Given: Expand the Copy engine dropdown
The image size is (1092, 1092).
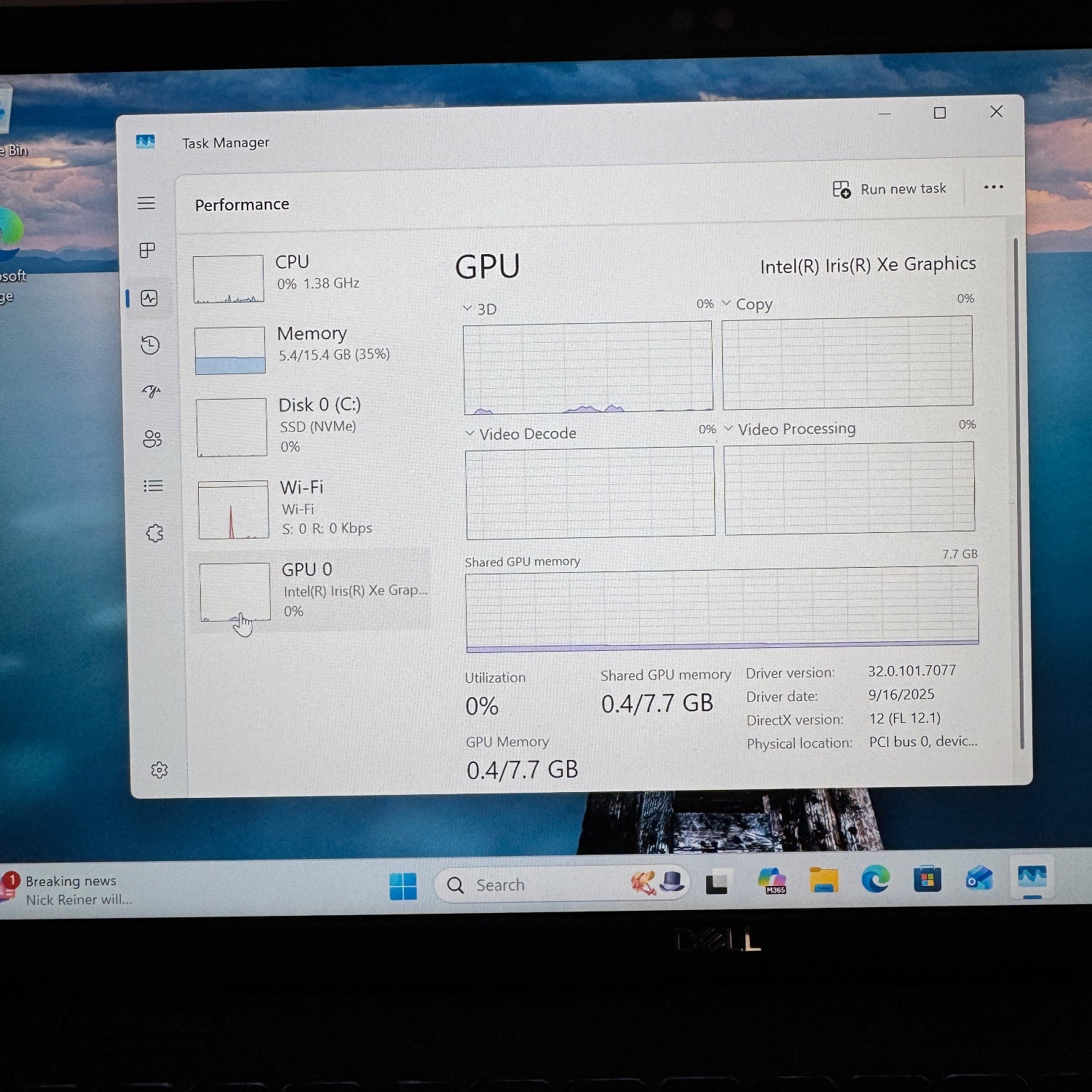Looking at the screenshot, I should click(747, 304).
